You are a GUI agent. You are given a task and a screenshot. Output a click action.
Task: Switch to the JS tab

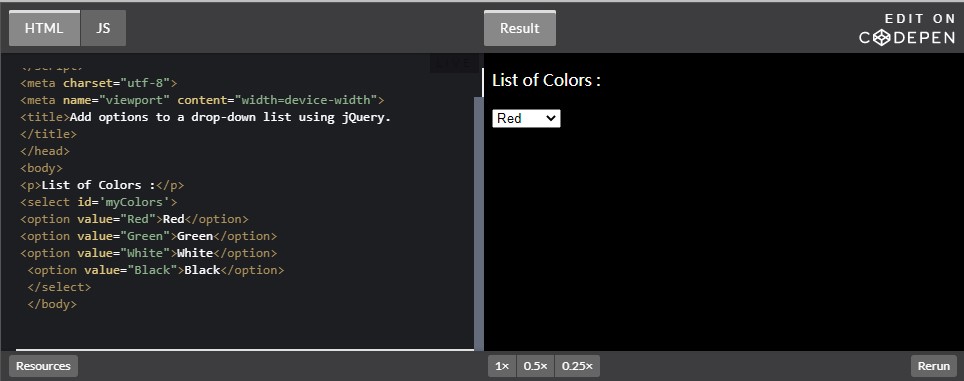[x=103, y=28]
